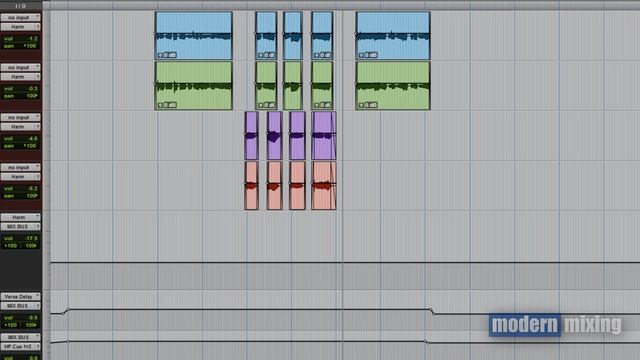Open input selector on track with vol -4.6
Screen dimensions: 640x360
(x=20, y=118)
